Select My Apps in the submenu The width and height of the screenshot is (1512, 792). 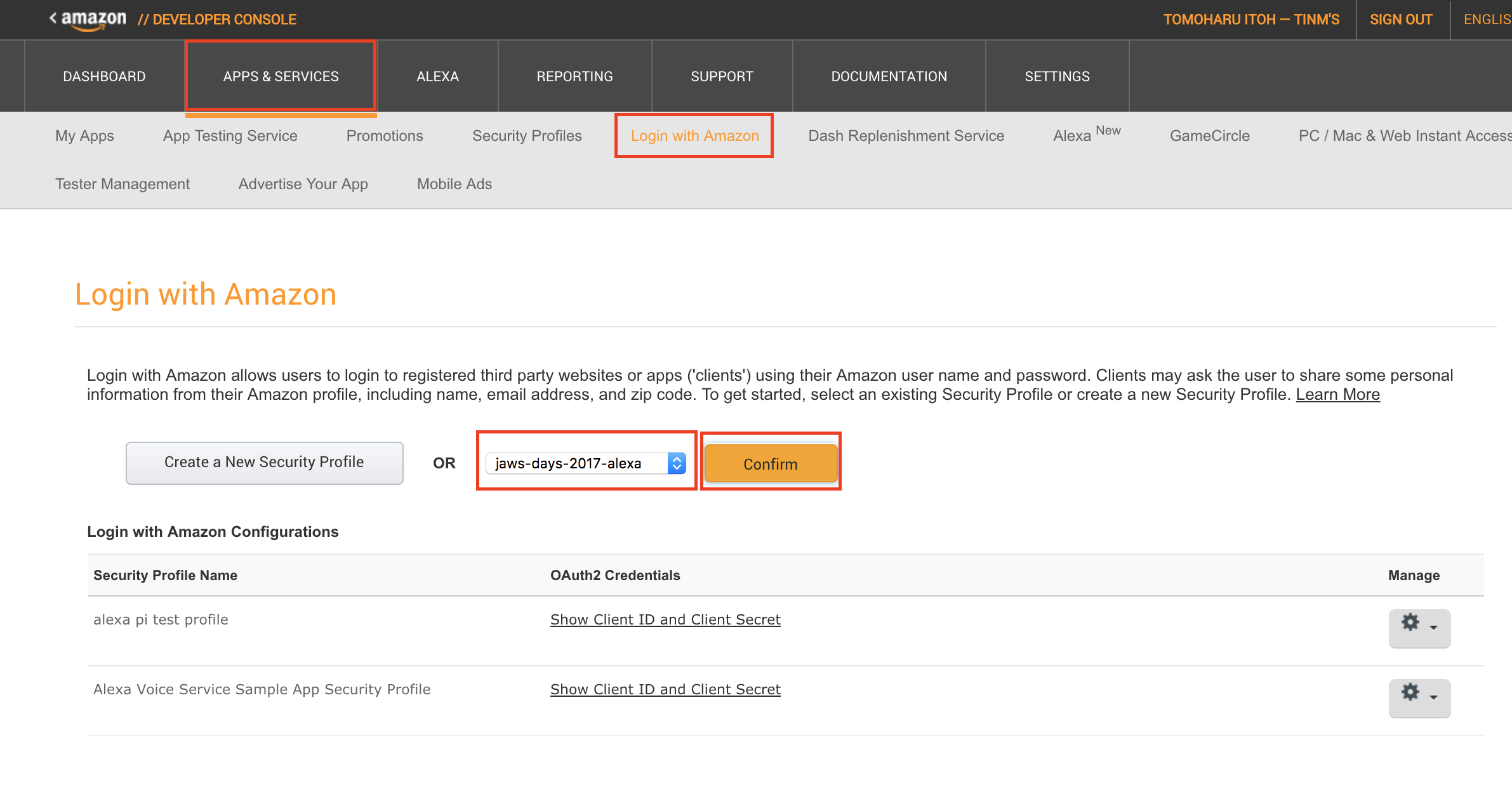pyautogui.click(x=84, y=136)
